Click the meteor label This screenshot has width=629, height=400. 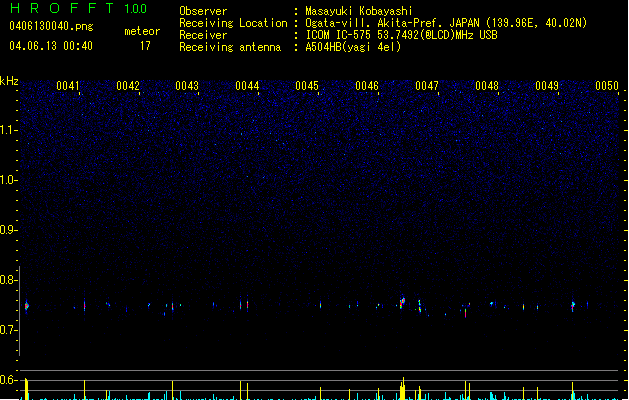[142, 31]
